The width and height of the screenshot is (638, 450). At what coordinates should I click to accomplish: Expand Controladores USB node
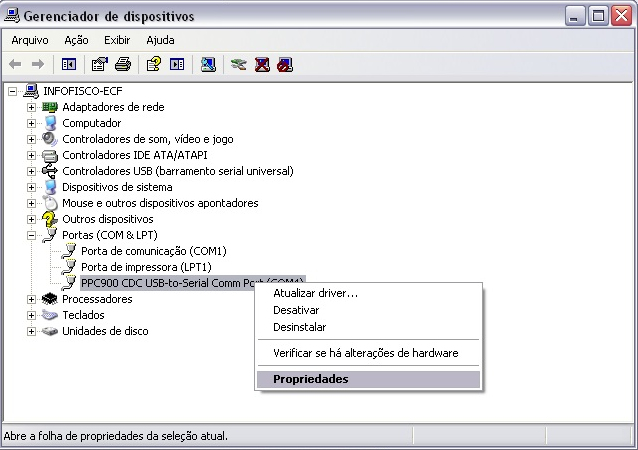point(31,171)
